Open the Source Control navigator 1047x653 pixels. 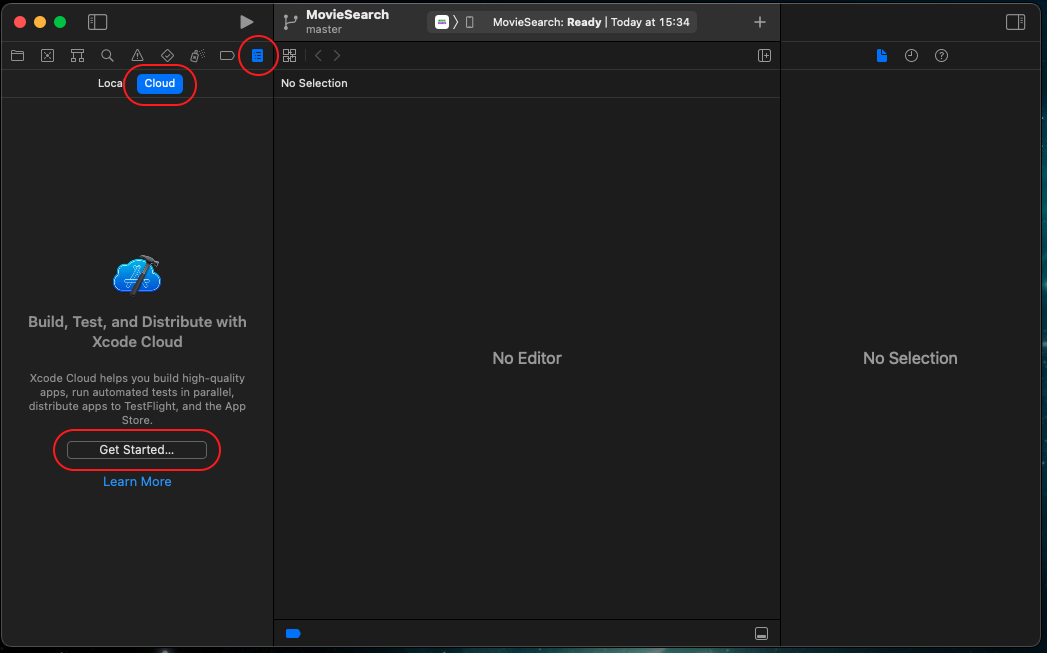pyautogui.click(x=47, y=55)
